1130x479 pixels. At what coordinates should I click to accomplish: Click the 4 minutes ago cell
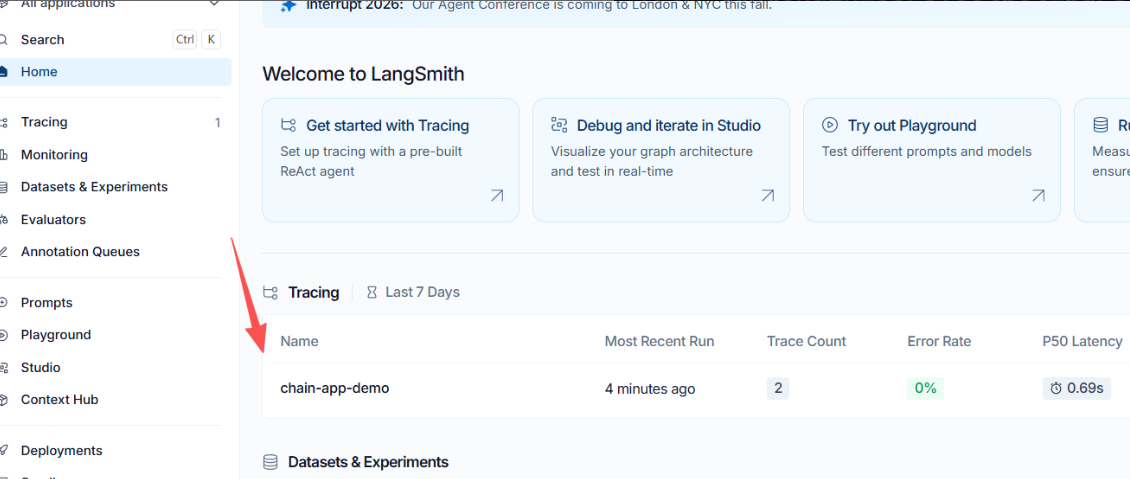[650, 389]
